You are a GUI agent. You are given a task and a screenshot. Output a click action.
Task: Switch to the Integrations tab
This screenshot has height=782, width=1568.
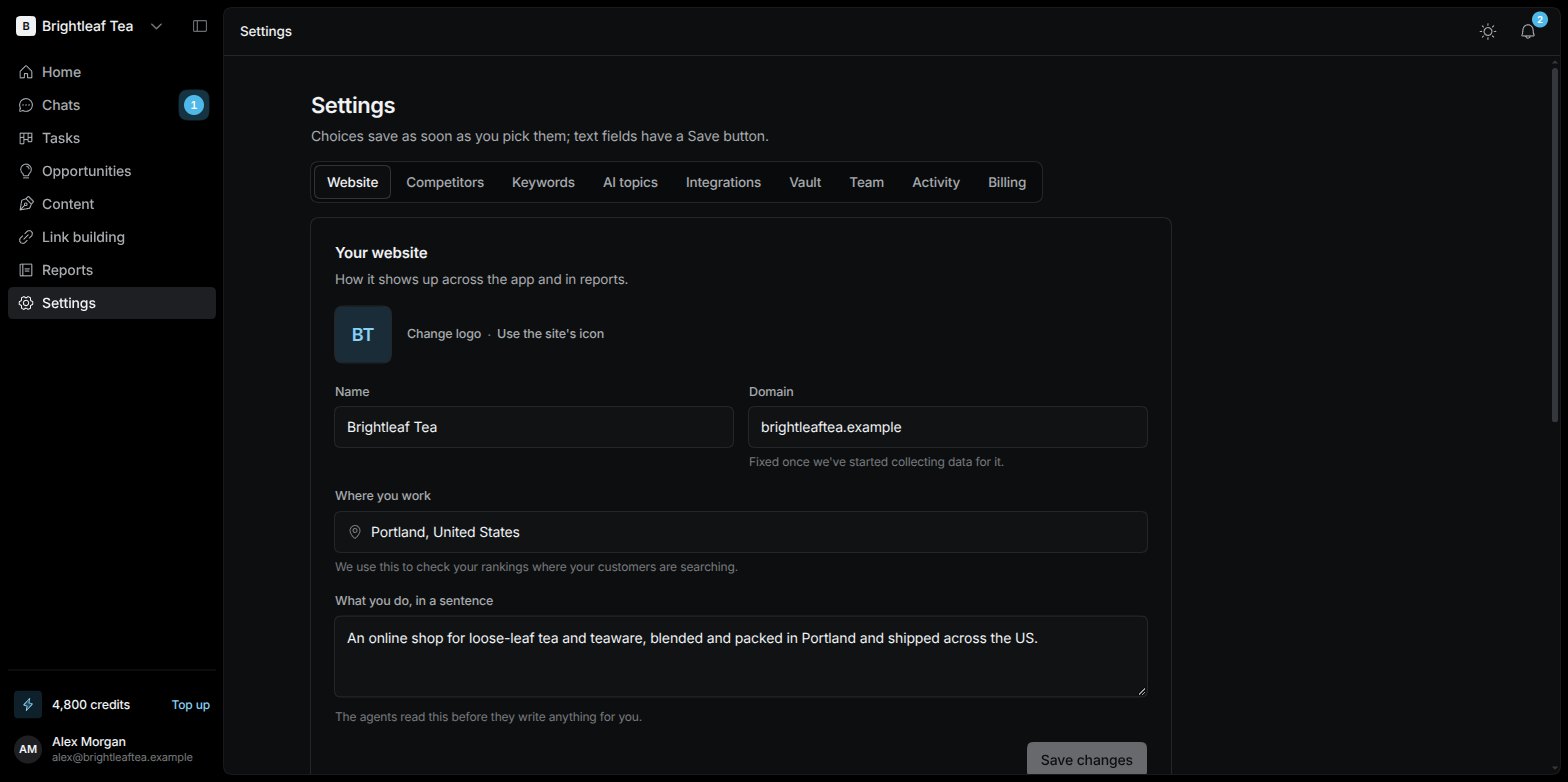(723, 182)
